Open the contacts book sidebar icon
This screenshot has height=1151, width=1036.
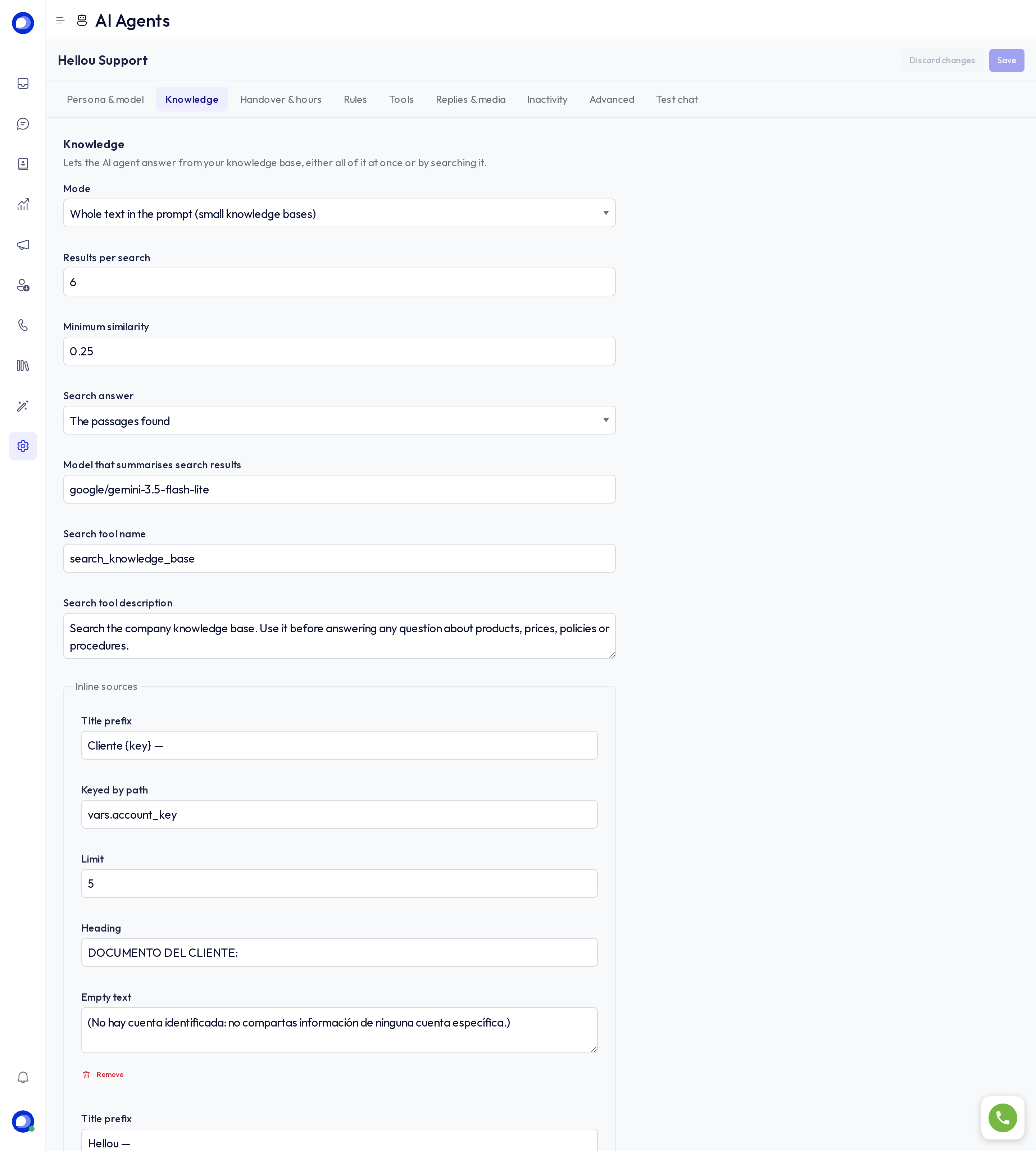point(23,164)
